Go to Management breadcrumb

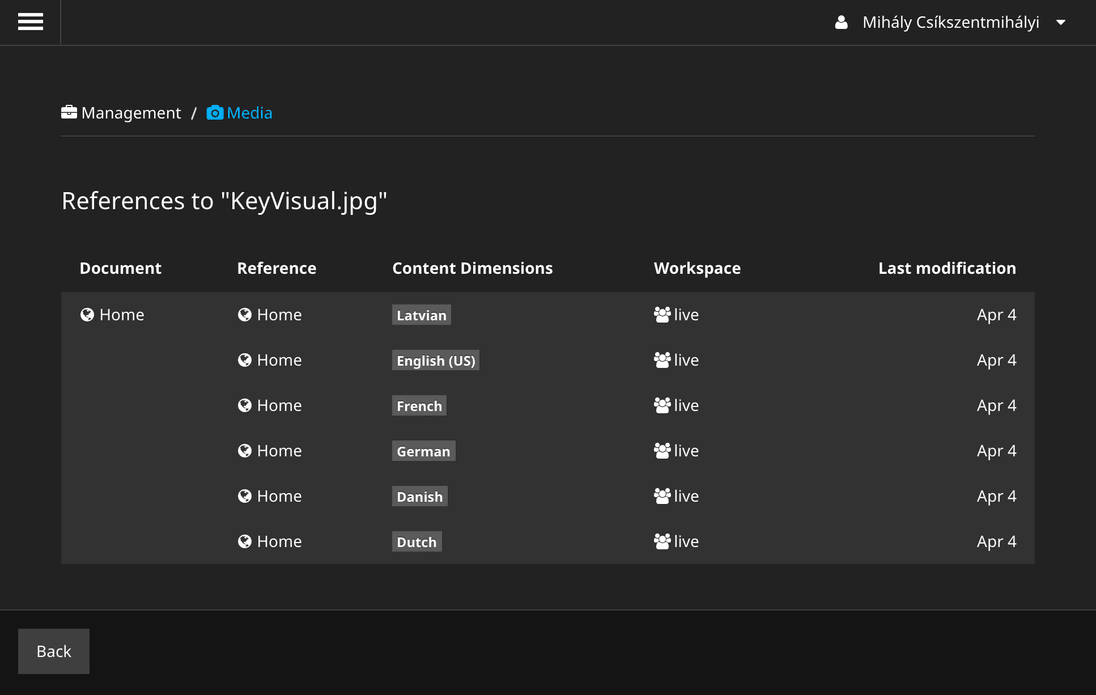click(x=131, y=113)
